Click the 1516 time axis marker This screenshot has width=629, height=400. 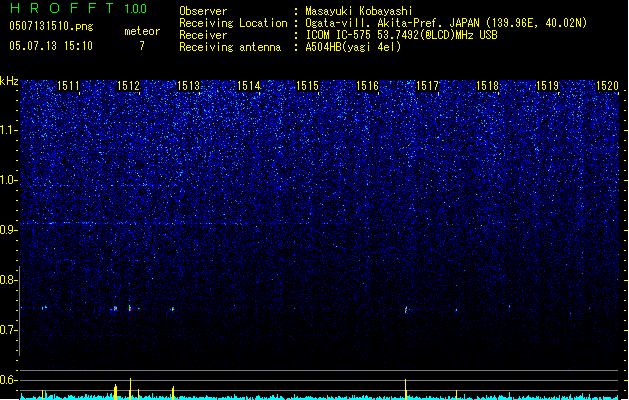[367, 86]
